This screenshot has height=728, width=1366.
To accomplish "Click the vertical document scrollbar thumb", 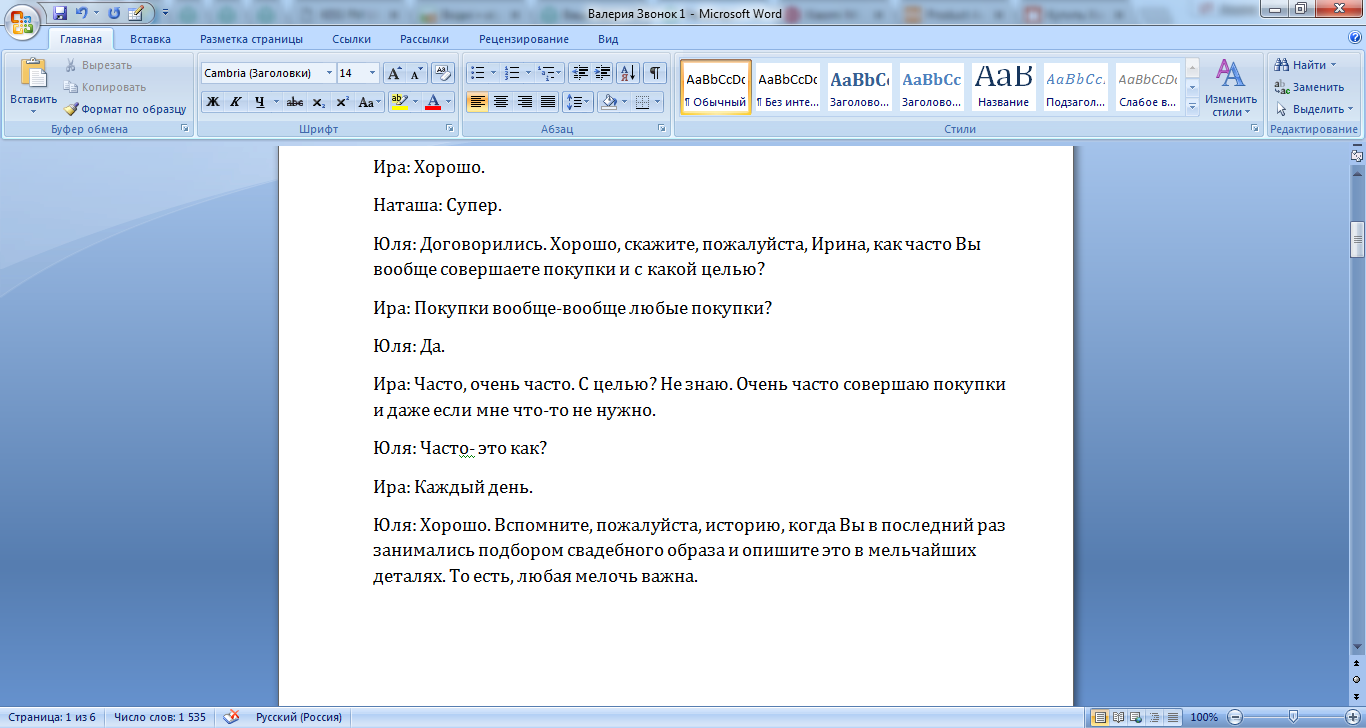I will [1357, 239].
